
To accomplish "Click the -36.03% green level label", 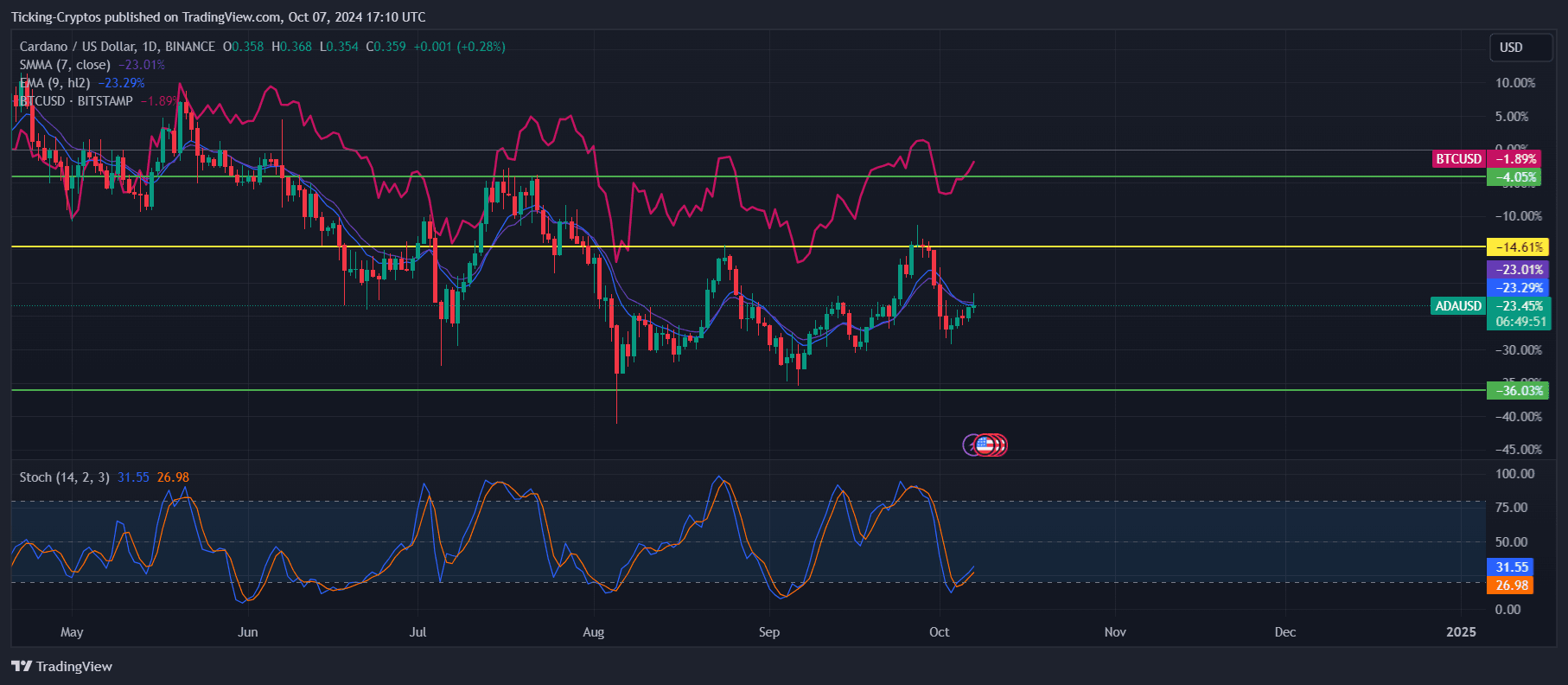I will (x=1518, y=391).
